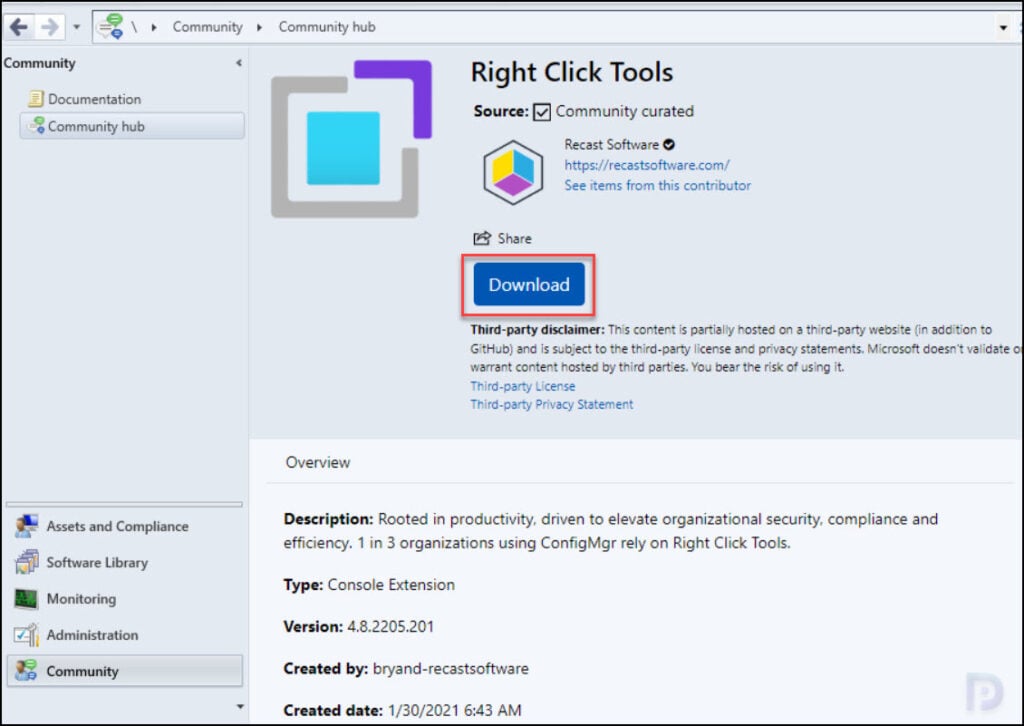Open the recastsoftware.com link
The width and height of the screenshot is (1024, 726).
pyautogui.click(x=647, y=165)
